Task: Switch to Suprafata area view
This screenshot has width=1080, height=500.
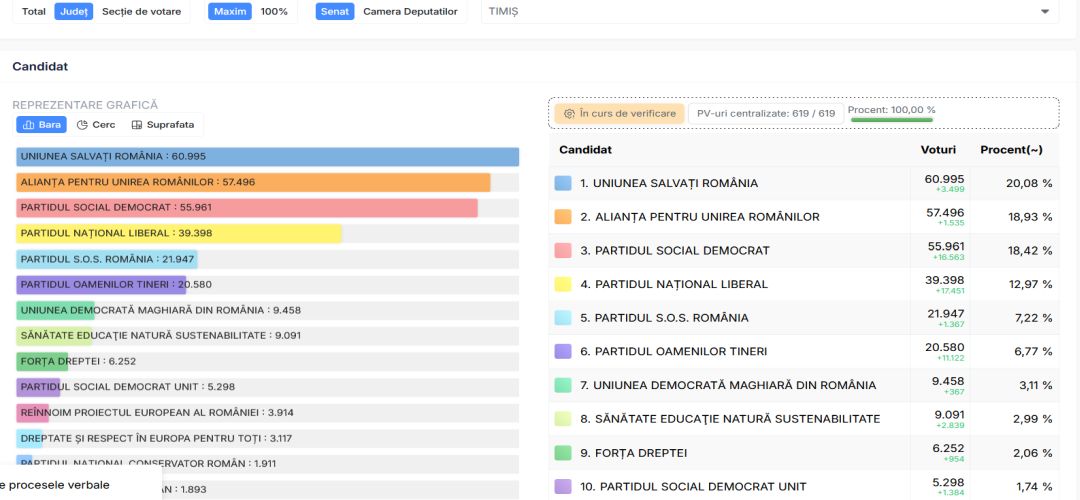Action: click(x=163, y=125)
